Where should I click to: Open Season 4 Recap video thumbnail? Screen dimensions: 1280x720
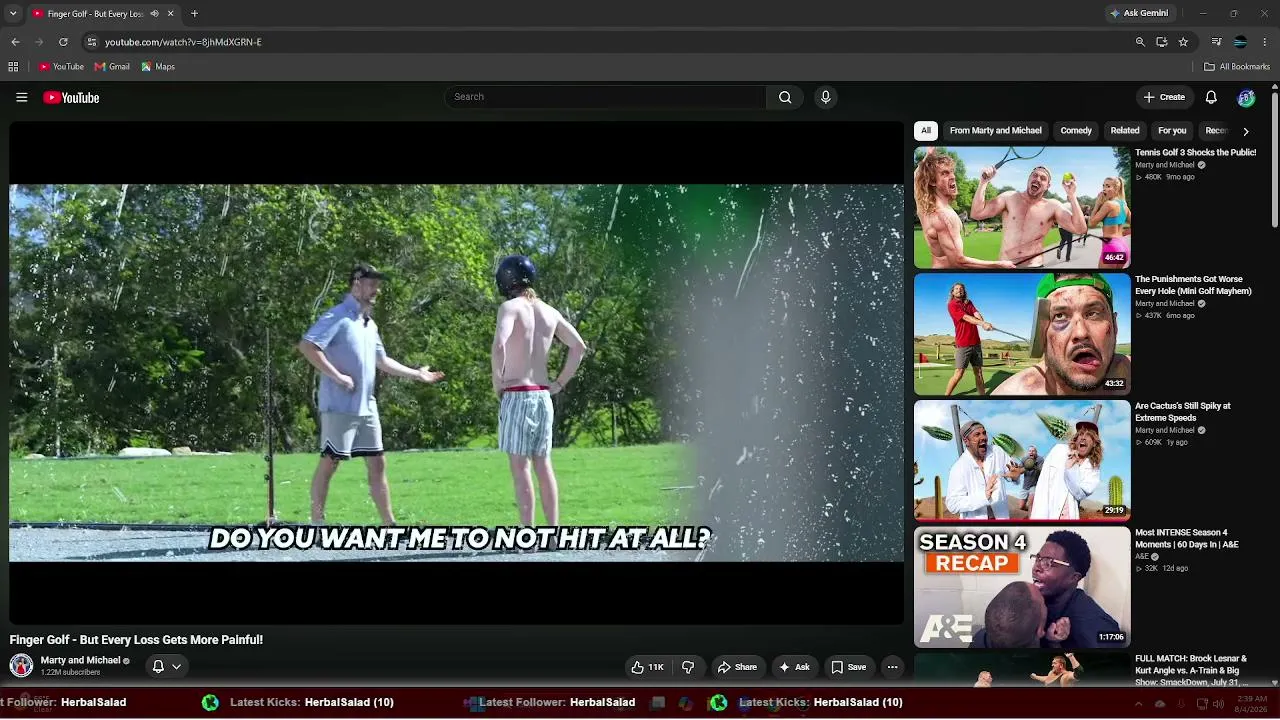click(1022, 587)
